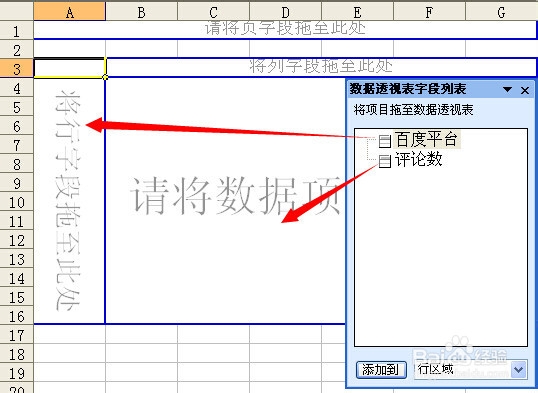The image size is (538, 393).
Task: Select column F header
Action: (x=429, y=12)
